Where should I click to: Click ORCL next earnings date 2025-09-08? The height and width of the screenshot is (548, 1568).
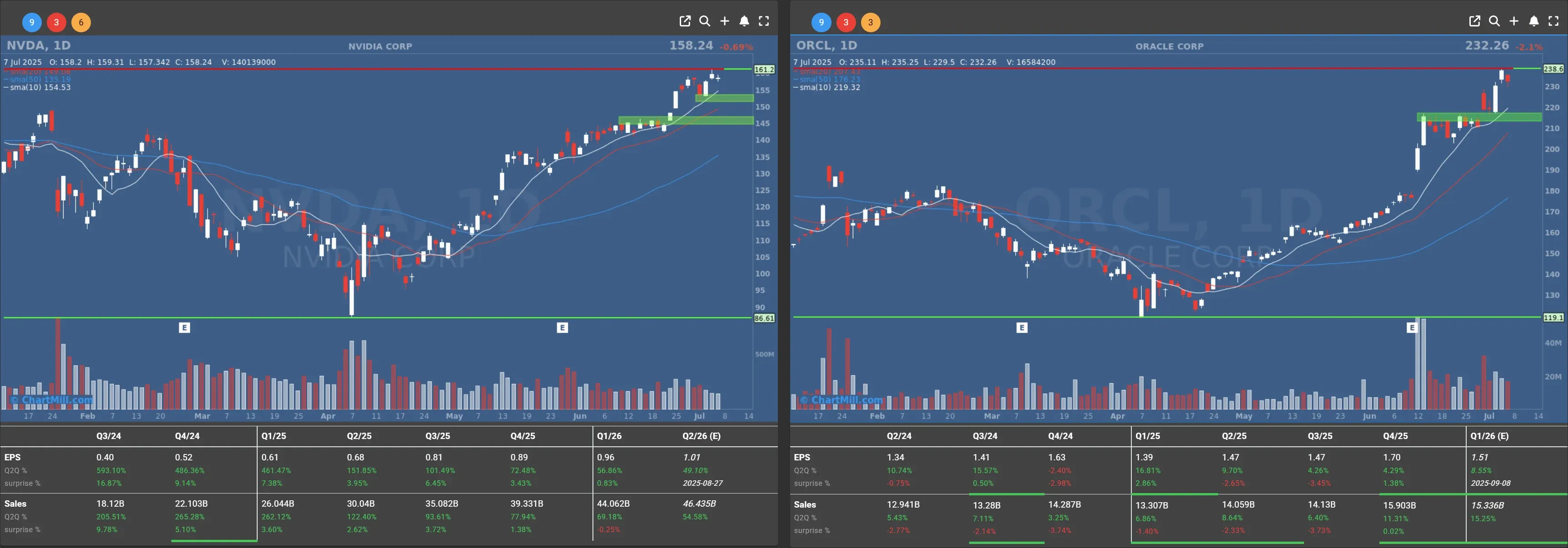1491,484
